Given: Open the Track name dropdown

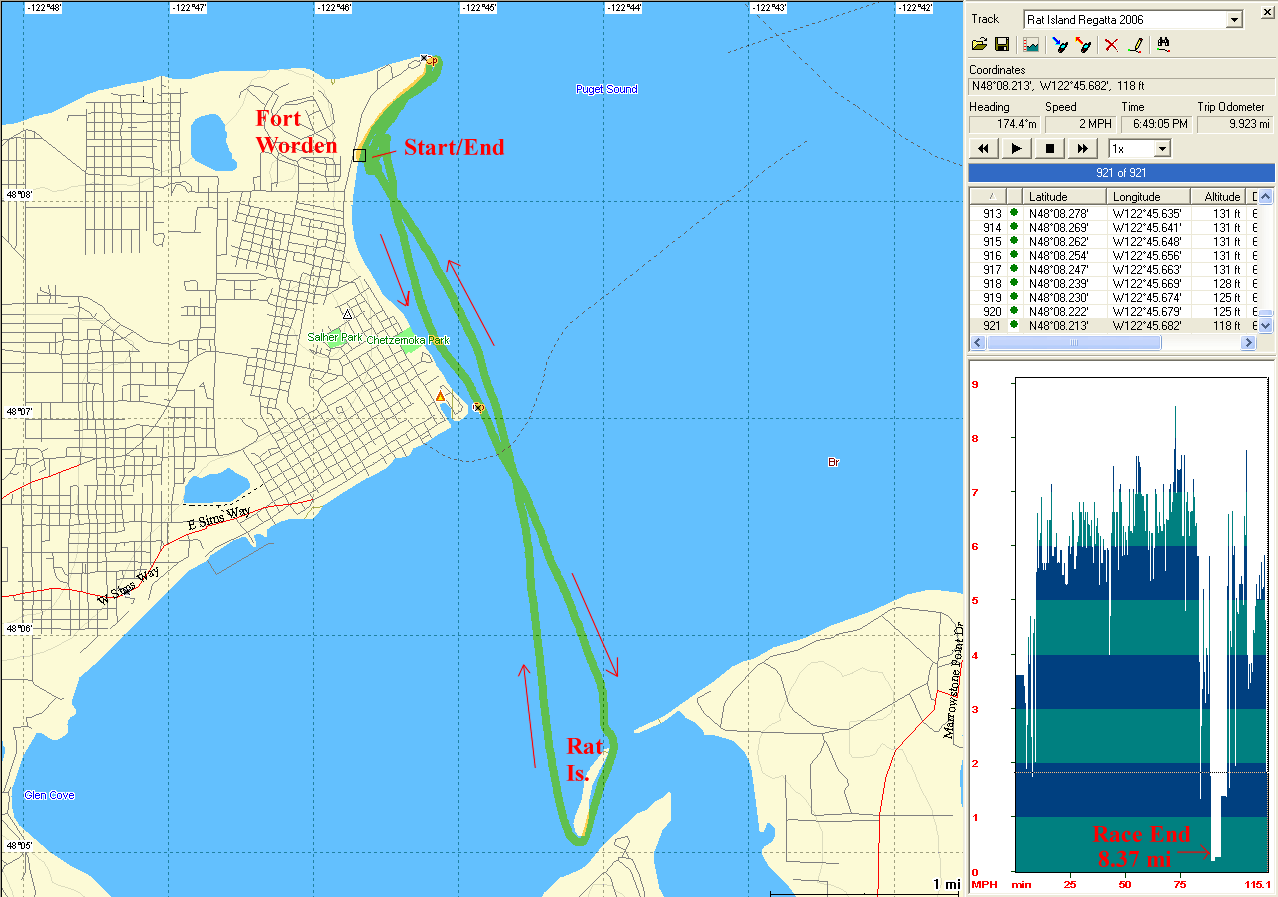Looking at the screenshot, I should [x=1234, y=20].
